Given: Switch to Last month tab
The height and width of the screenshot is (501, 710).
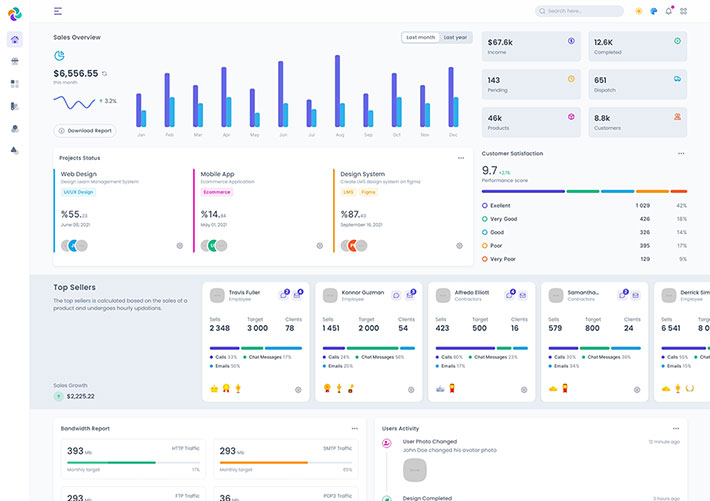Looking at the screenshot, I should (x=420, y=37).
